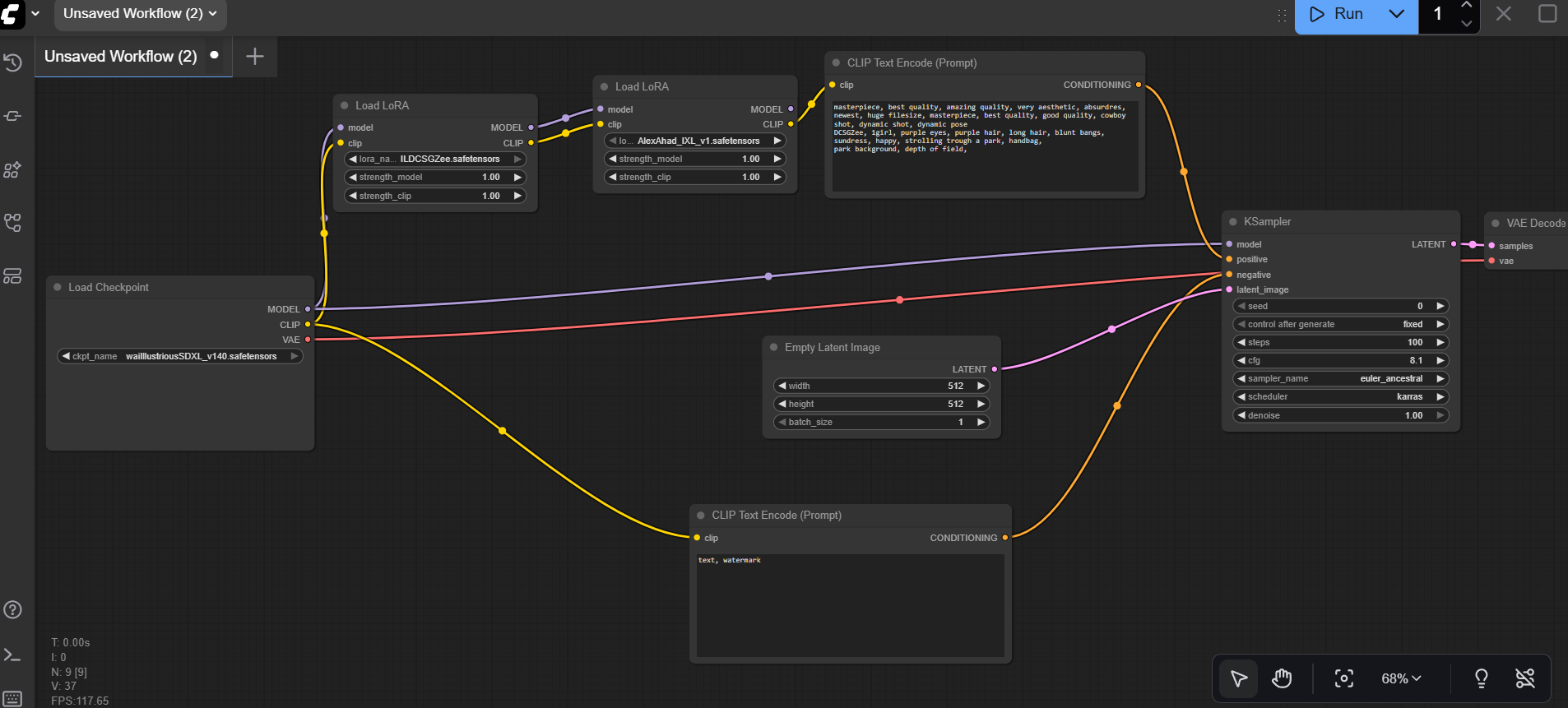Open keyboard shortcuts icon in sidebar
This screenshot has width=1568, height=708.
[x=12, y=699]
